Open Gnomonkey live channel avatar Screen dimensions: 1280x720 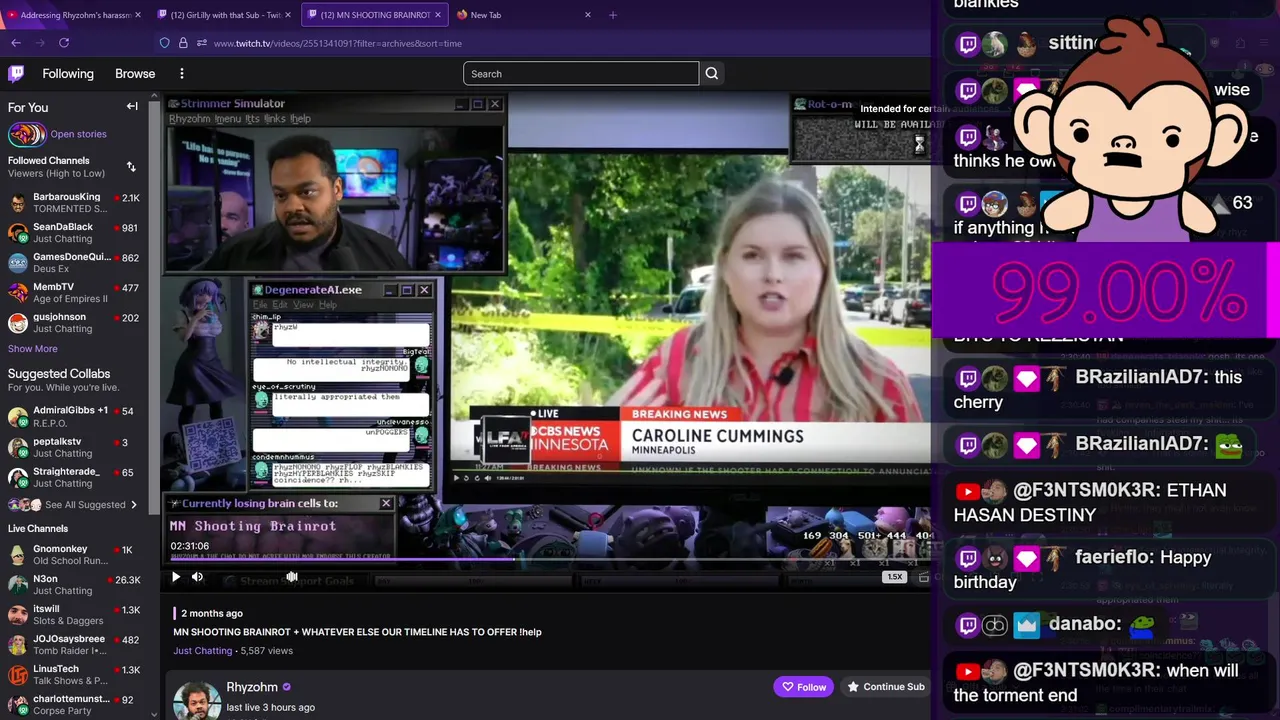pyautogui.click(x=17, y=555)
